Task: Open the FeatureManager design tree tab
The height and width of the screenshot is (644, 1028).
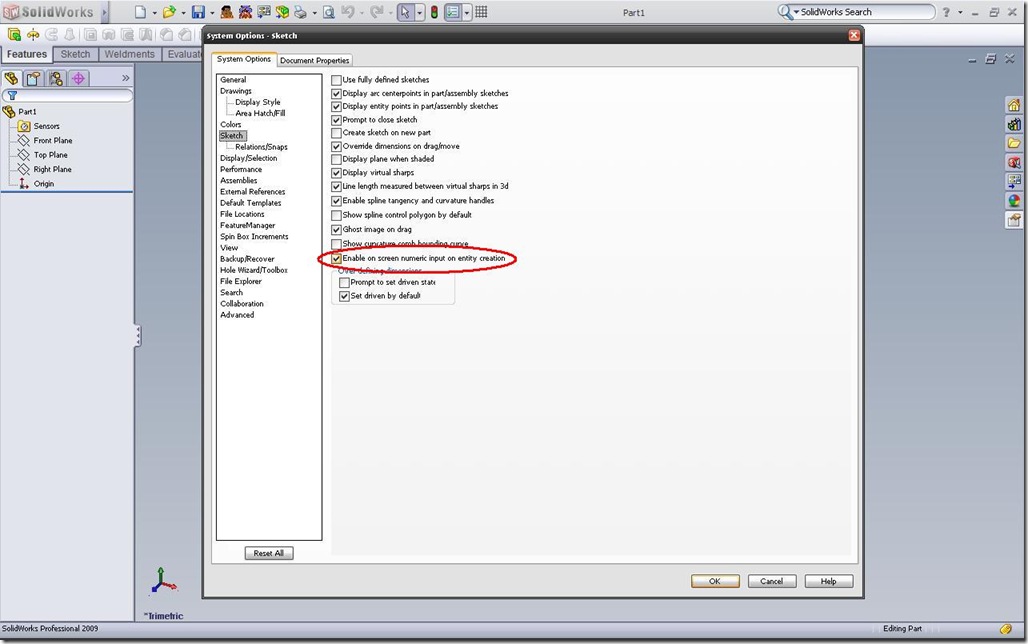Action: pyautogui.click(x=11, y=79)
